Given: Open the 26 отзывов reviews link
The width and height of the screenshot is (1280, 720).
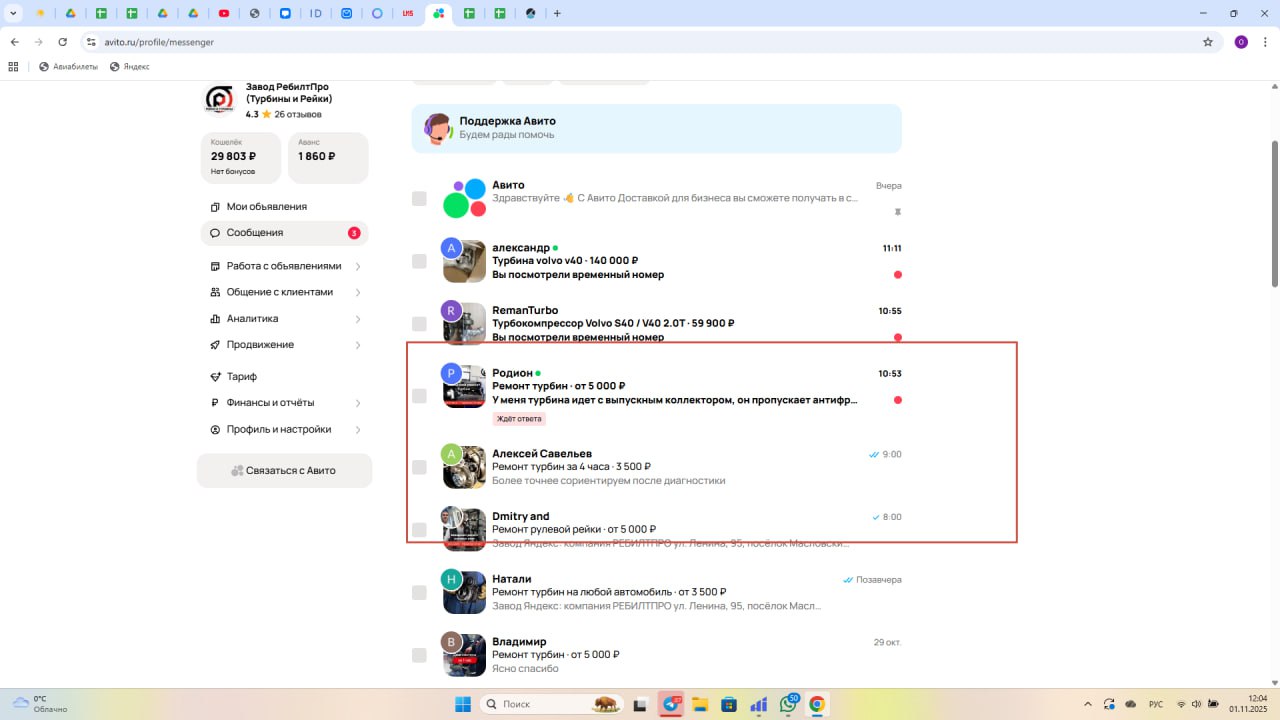Looking at the screenshot, I should pyautogui.click(x=298, y=114).
